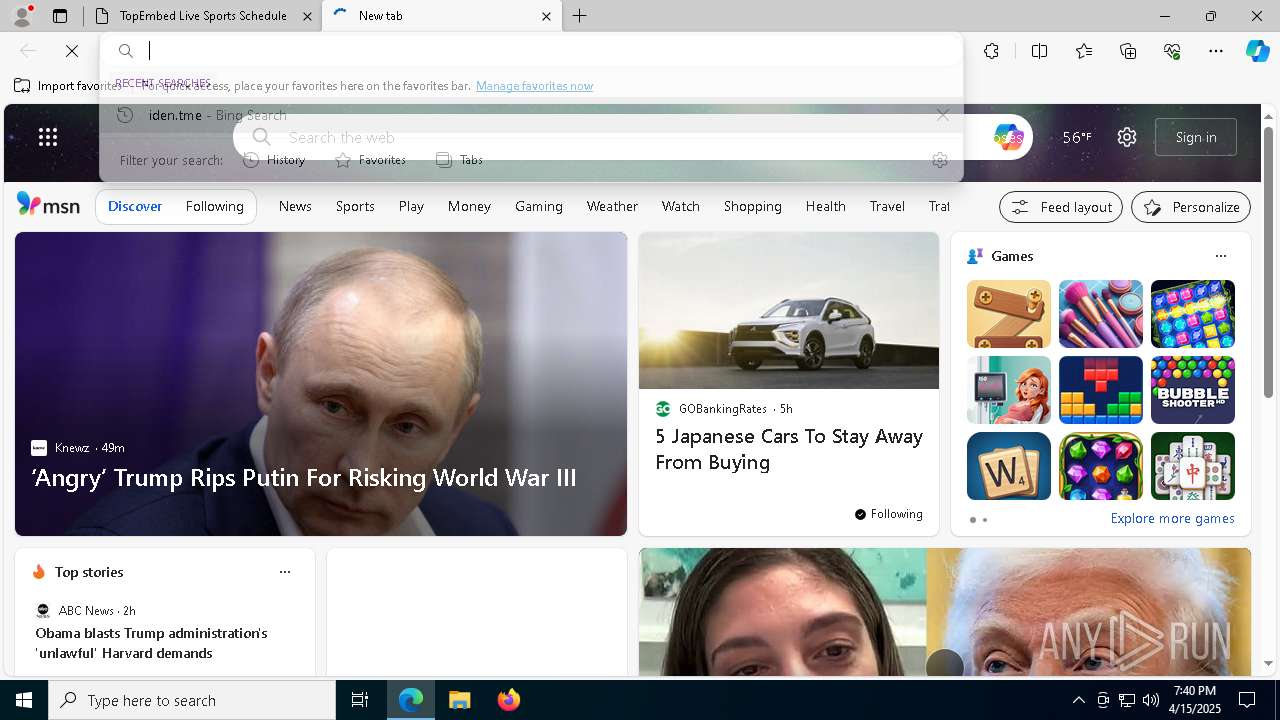Open Settings and more ellipsis menu
The width and height of the screenshot is (1280, 720).
pyautogui.click(x=1216, y=51)
